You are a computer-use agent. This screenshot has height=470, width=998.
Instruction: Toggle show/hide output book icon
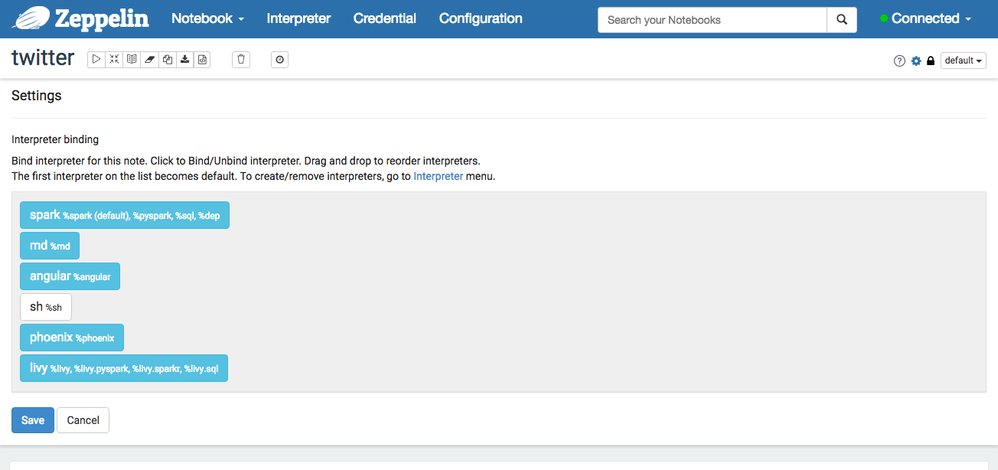click(132, 59)
